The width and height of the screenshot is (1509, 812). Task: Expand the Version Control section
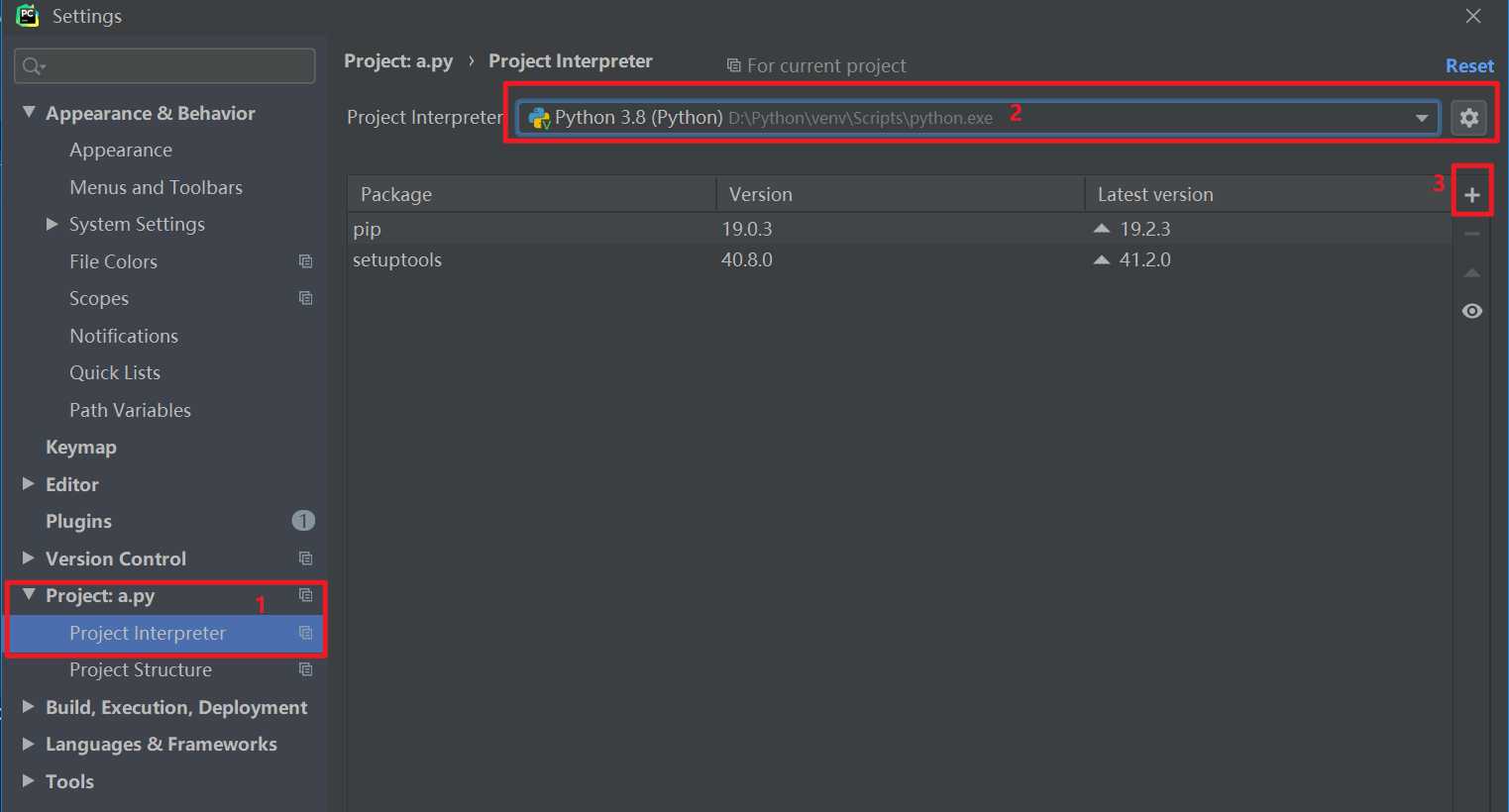click(28, 558)
